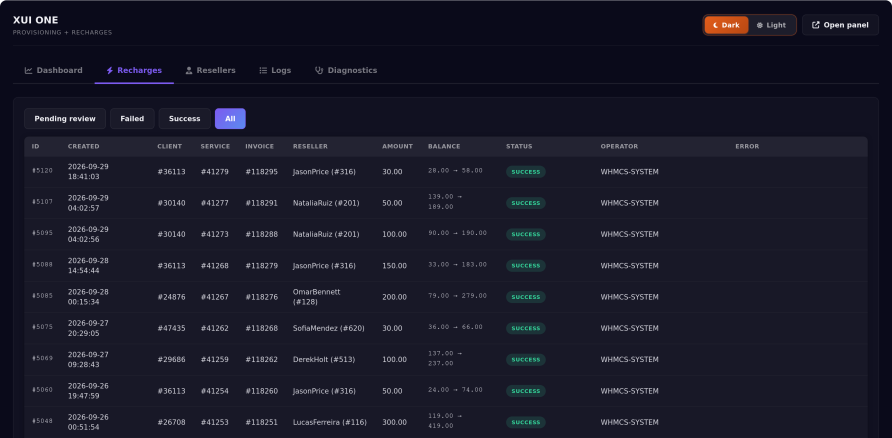892x438 pixels.
Task: Switch to the Diagnostics tab
Action: [x=346, y=71]
